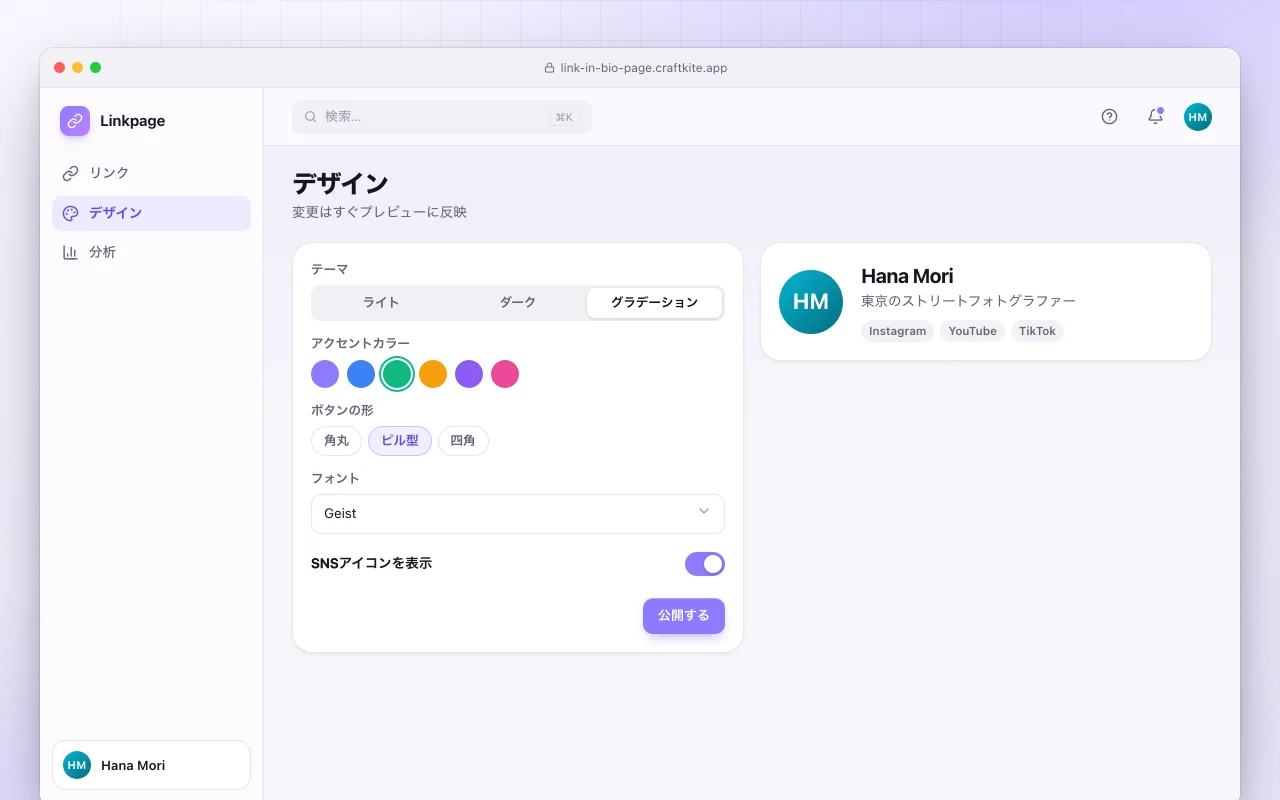Click the YouTube tag in the preview
The height and width of the screenshot is (800, 1280).
(x=973, y=331)
